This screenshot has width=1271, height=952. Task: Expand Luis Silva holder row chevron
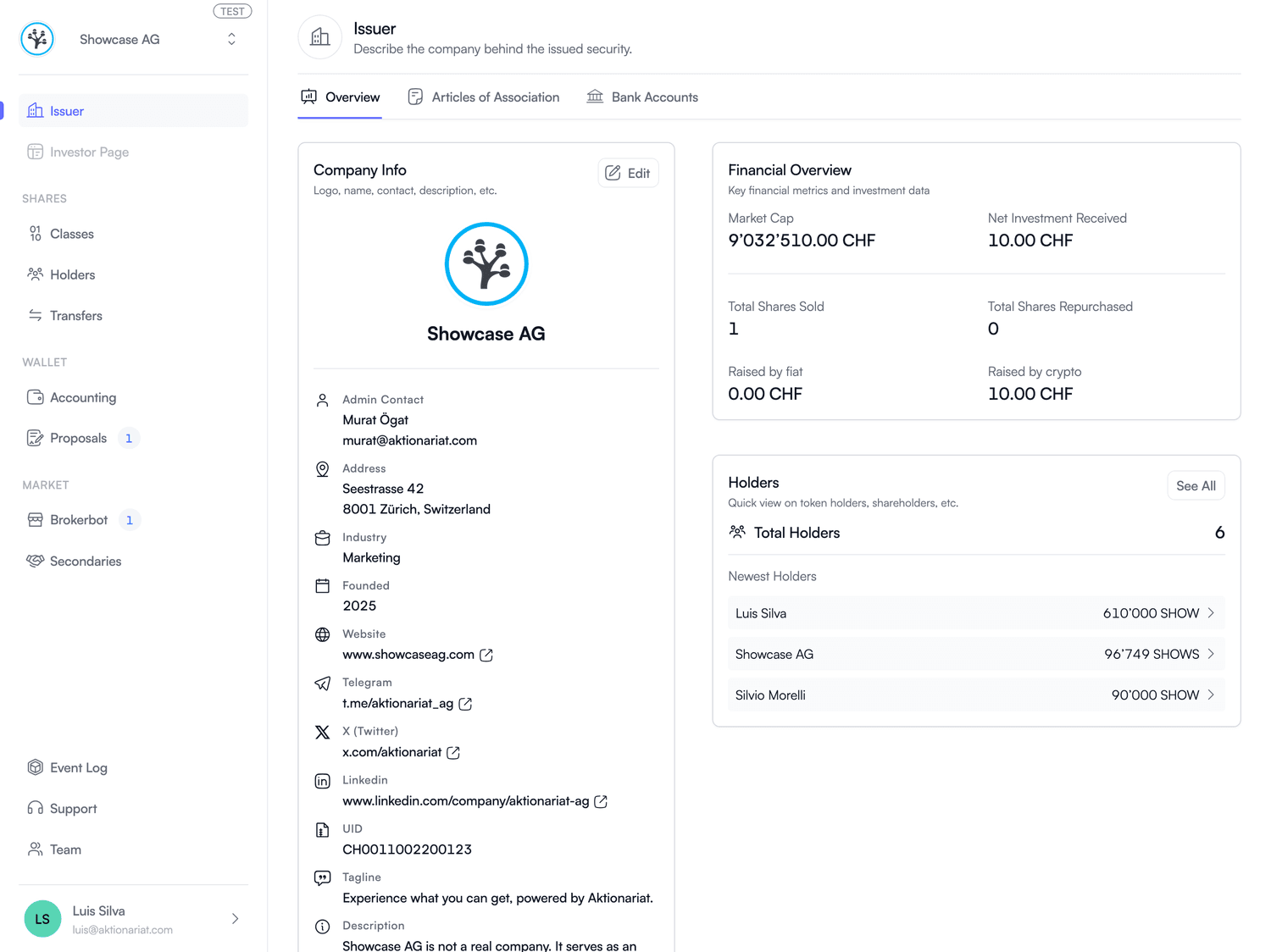point(1211,613)
